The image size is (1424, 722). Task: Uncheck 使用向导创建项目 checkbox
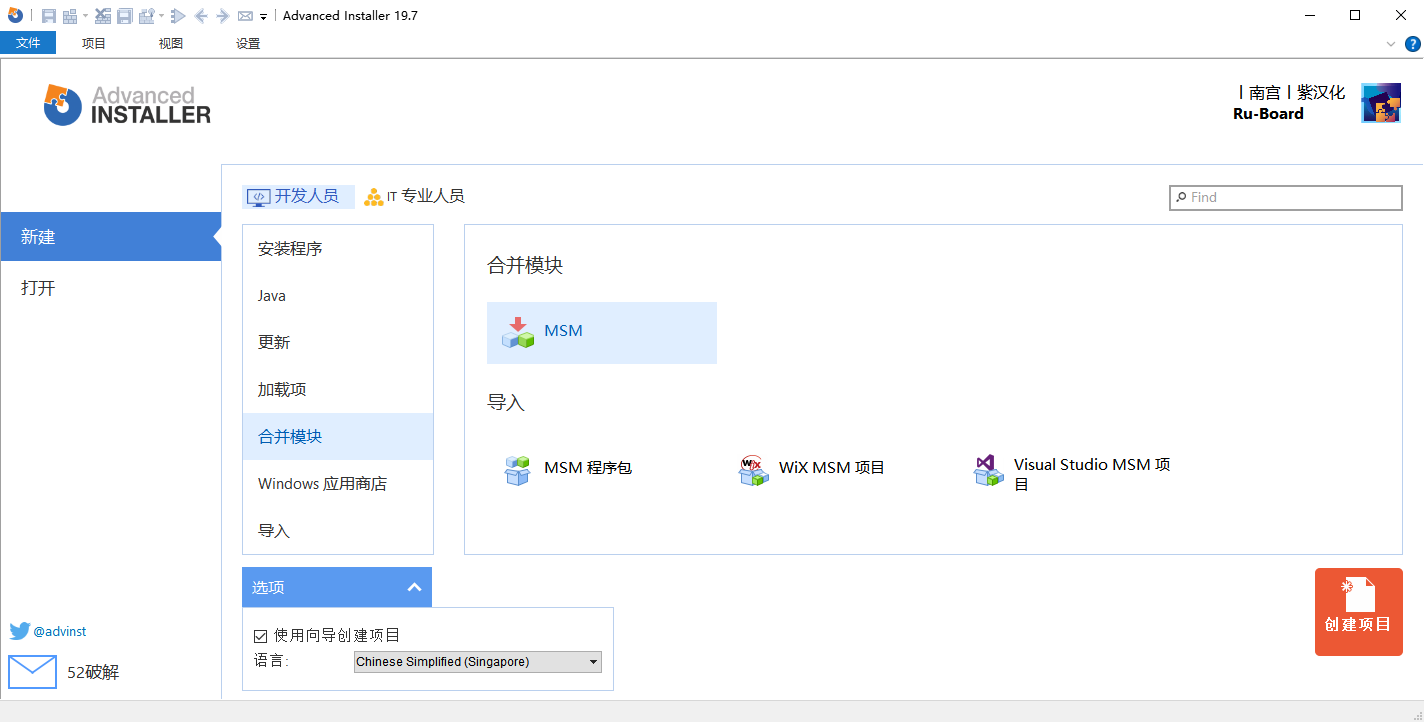tap(261, 635)
